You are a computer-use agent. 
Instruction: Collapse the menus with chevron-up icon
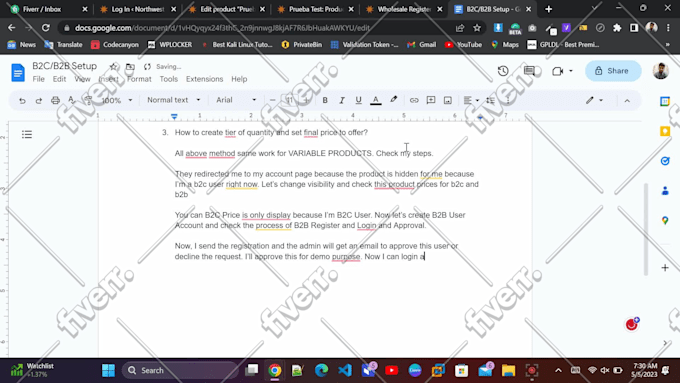pos(627,100)
